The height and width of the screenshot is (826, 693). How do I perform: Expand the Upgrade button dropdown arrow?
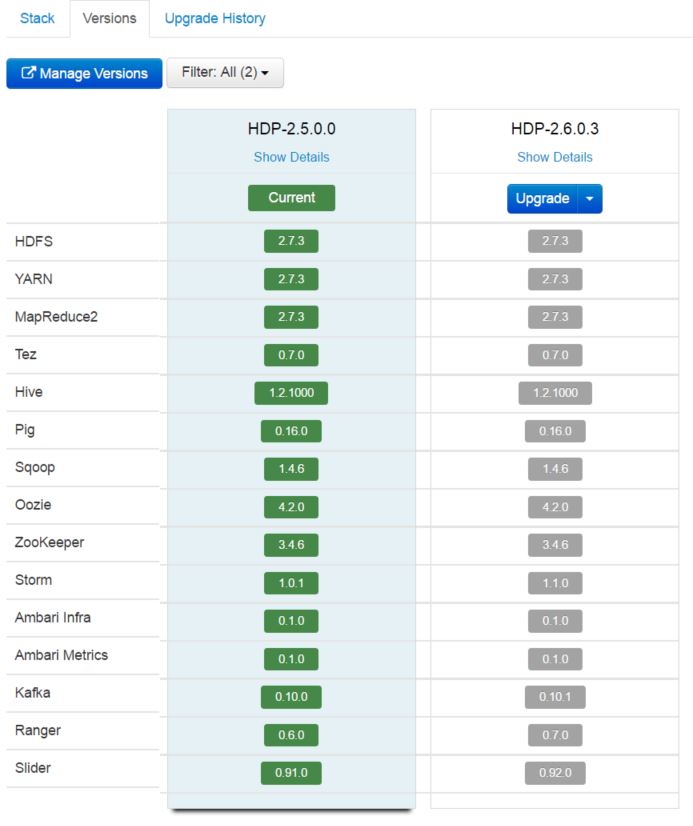(x=590, y=198)
